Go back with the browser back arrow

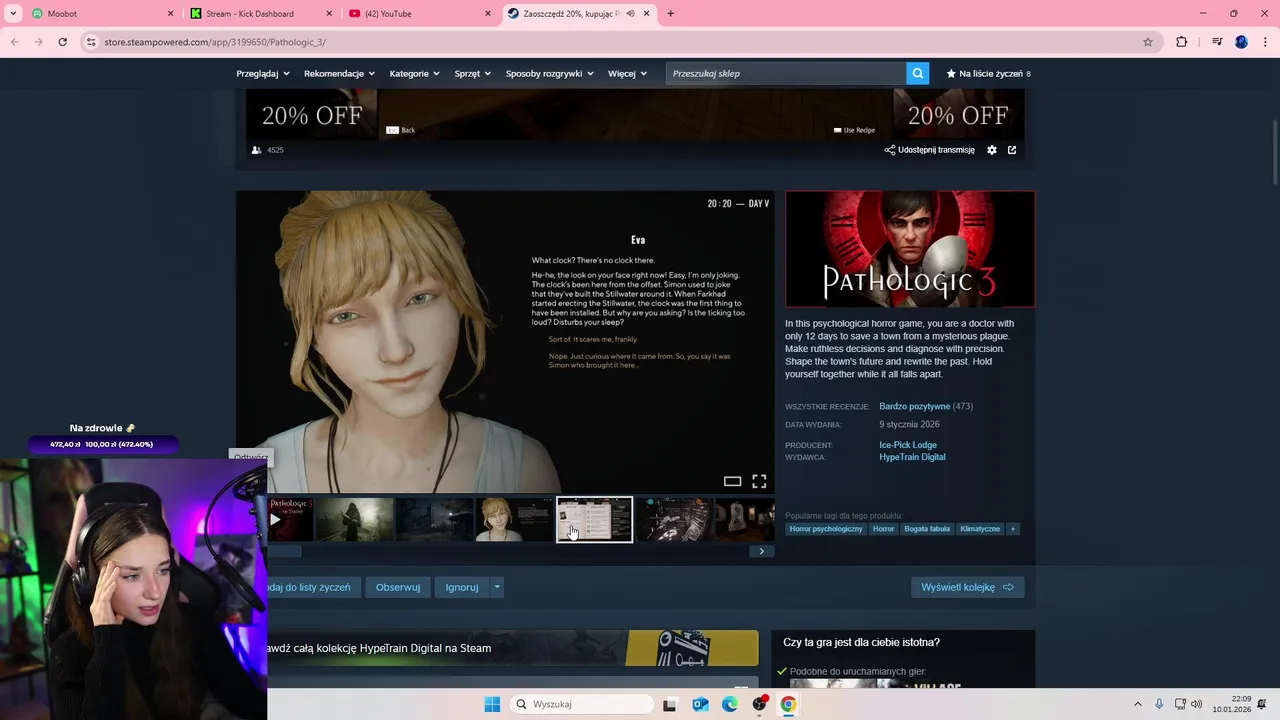pos(15,42)
